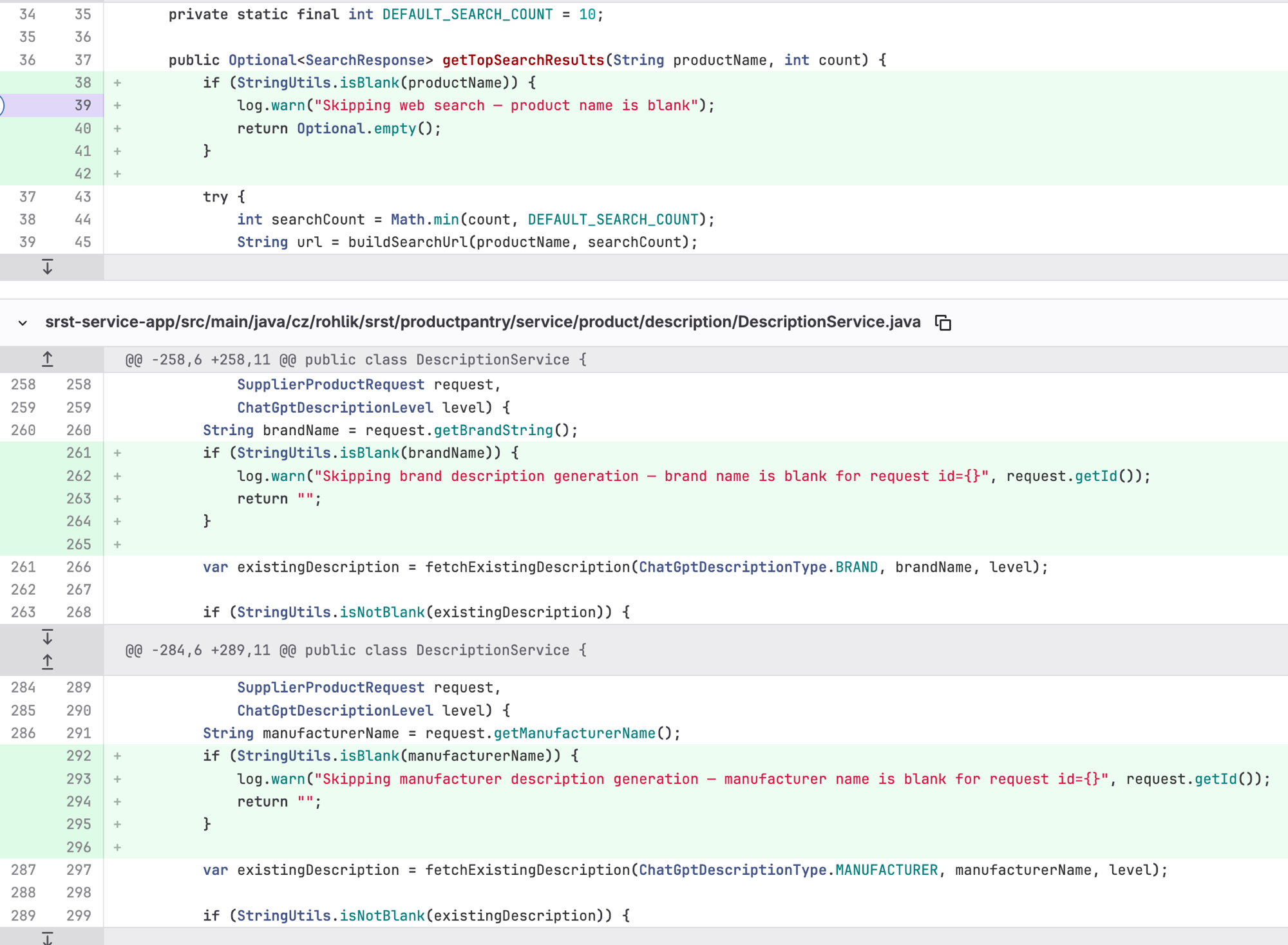Copy the DescriptionService.java file path

pos(943,323)
